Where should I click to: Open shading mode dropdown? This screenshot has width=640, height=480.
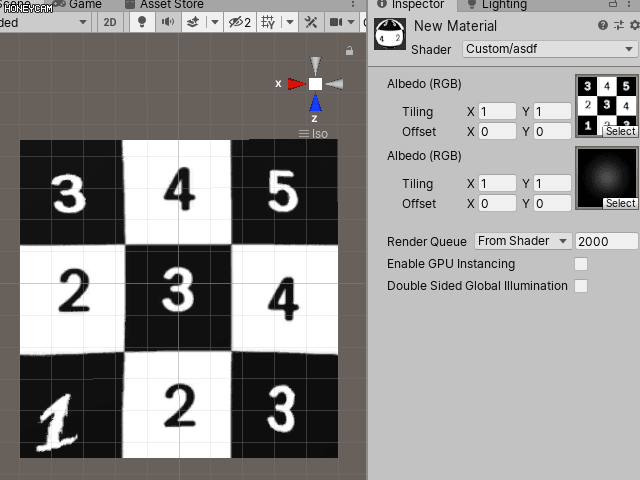point(44,22)
